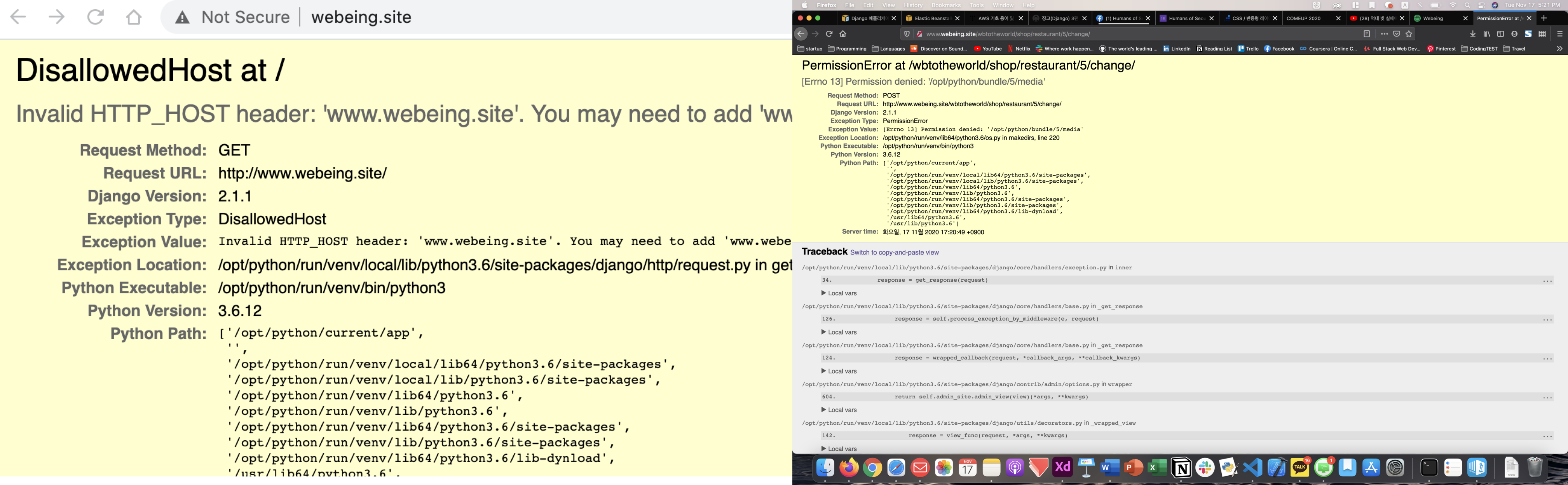This screenshot has width=1568, height=485.
Task: Click Save to Pocket icon
Action: [x=1396, y=34]
